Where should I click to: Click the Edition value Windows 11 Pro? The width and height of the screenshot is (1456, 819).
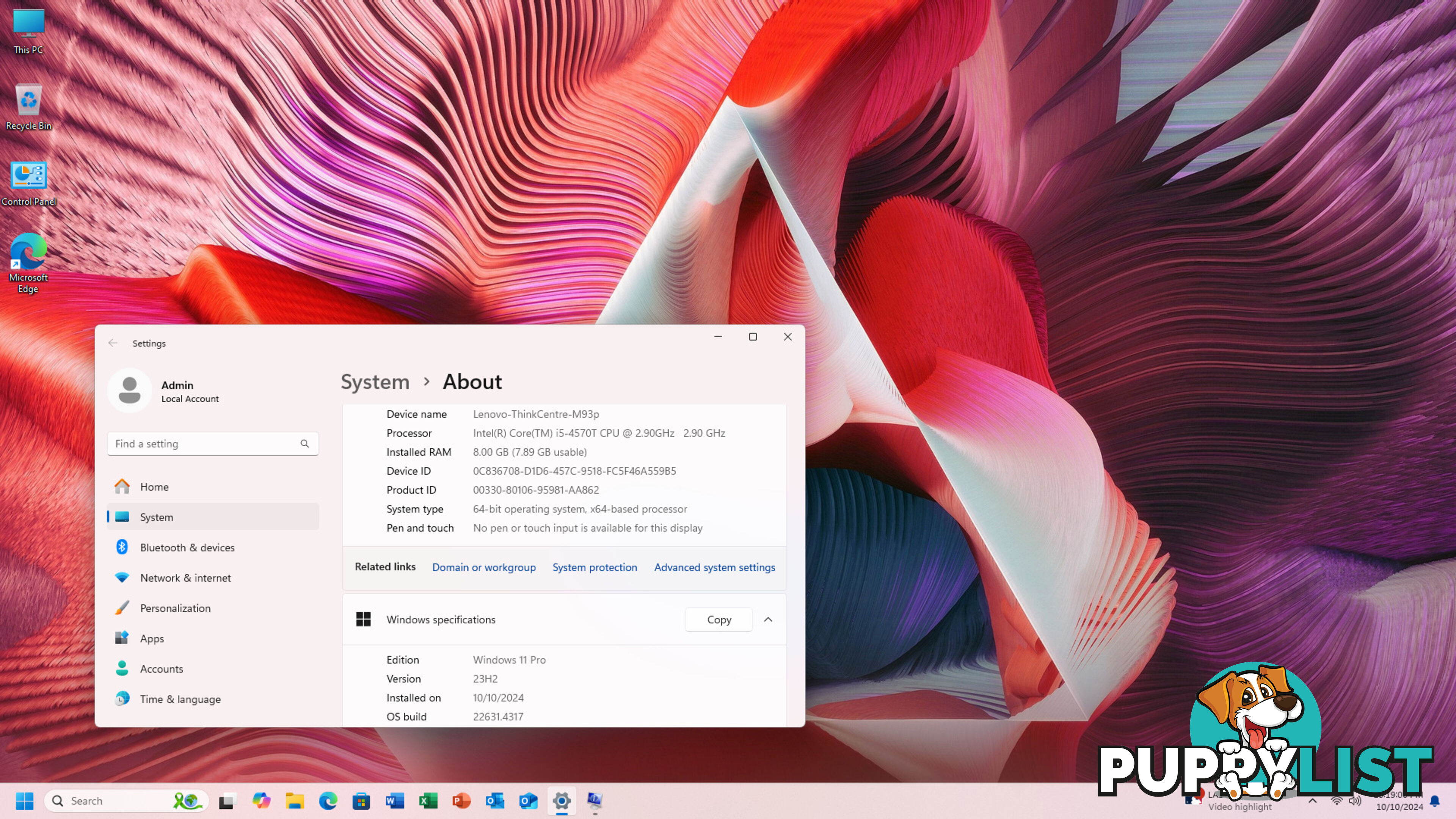pyautogui.click(x=509, y=660)
